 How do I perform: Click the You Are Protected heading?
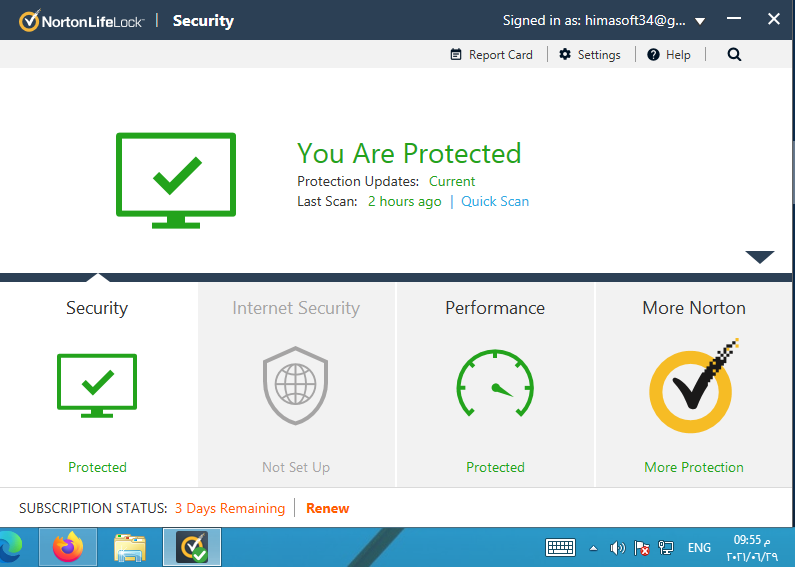(409, 153)
